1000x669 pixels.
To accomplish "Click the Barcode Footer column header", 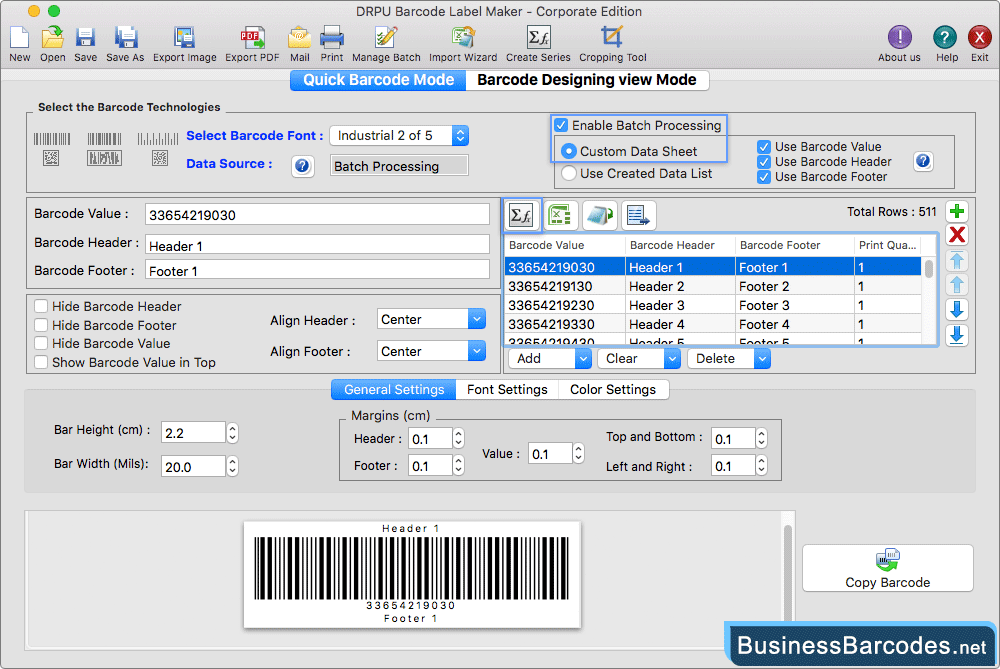I will (795, 245).
